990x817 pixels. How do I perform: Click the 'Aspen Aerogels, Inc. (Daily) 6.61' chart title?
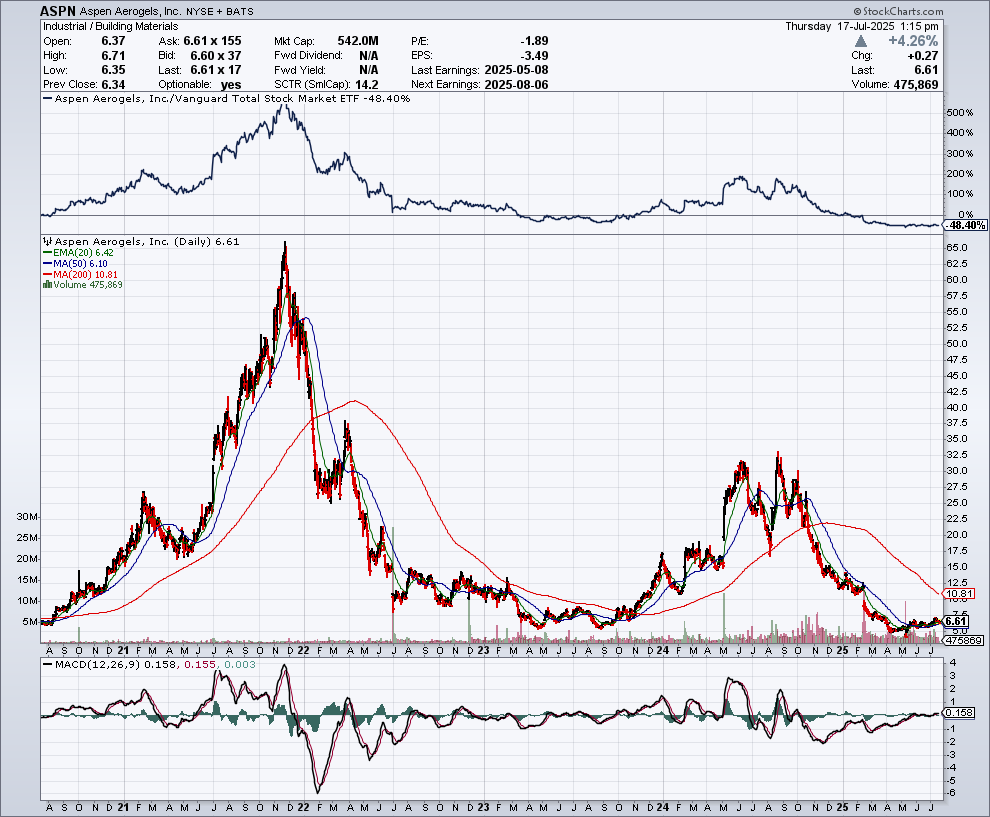click(x=147, y=242)
